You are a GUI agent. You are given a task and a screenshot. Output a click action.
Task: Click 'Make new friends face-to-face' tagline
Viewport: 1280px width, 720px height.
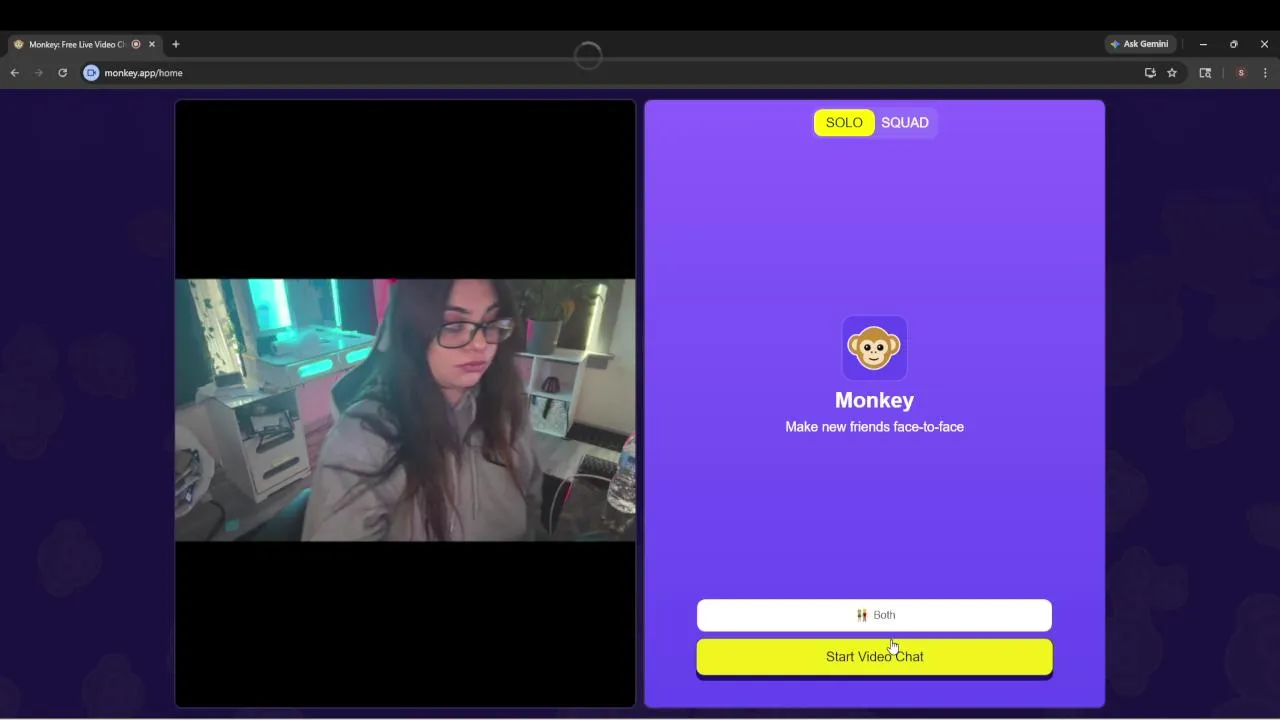[874, 427]
